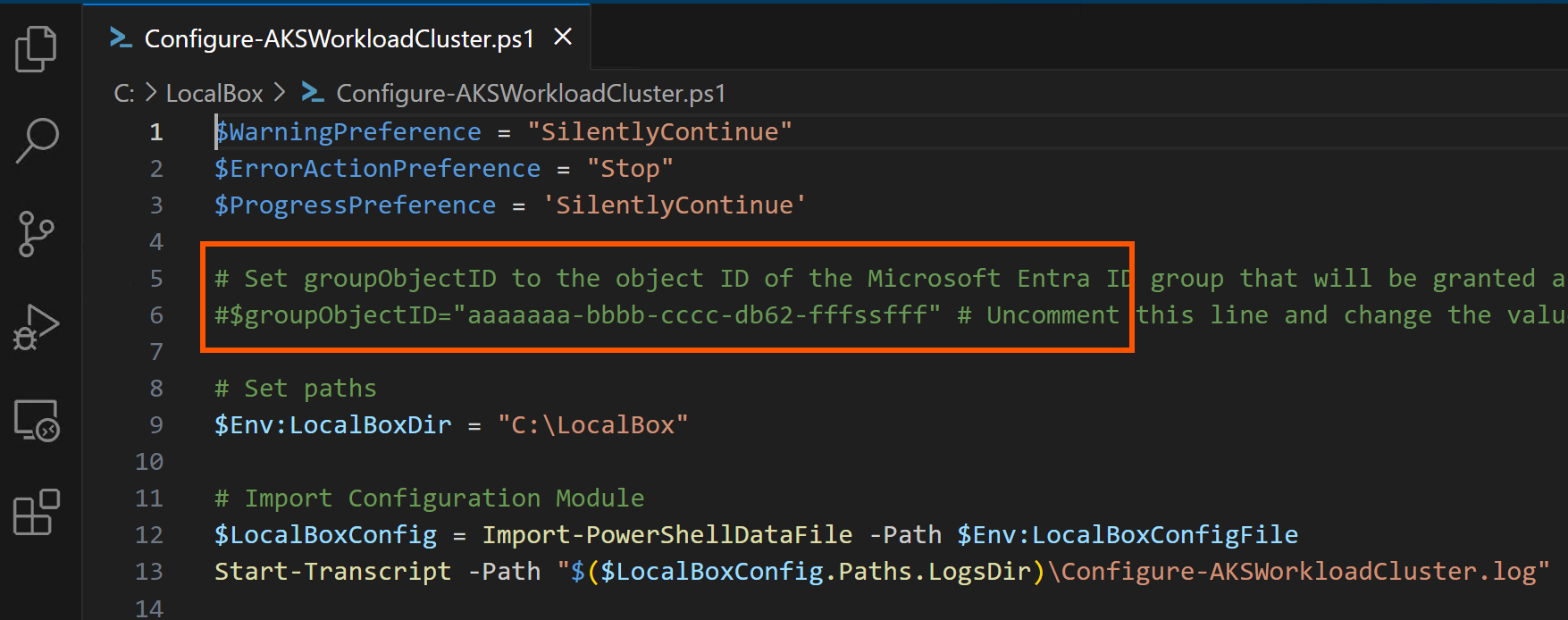This screenshot has height=620, width=1568.
Task: Click the $LocalBoxConfig variable on line 12
Action: [x=325, y=535]
